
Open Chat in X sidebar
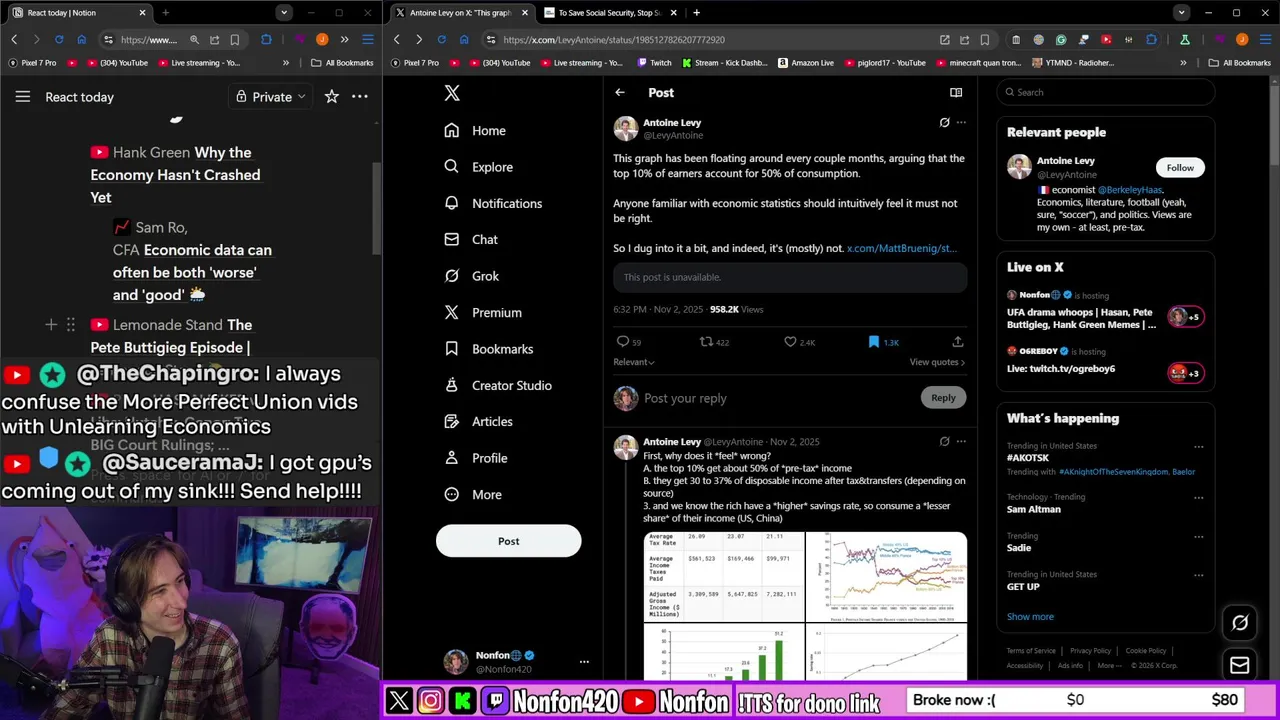click(471, 240)
